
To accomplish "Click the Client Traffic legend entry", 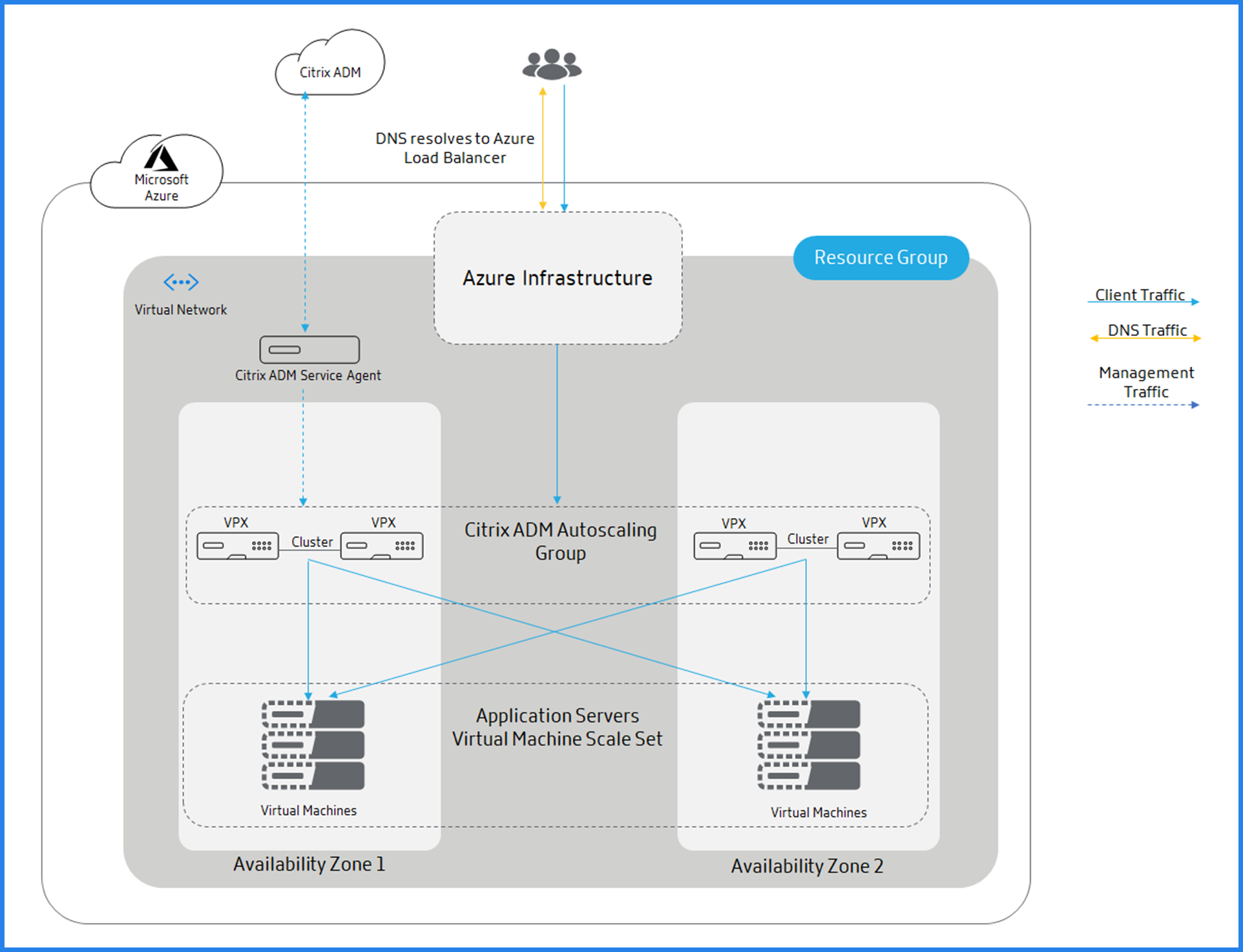I will point(1143,296).
